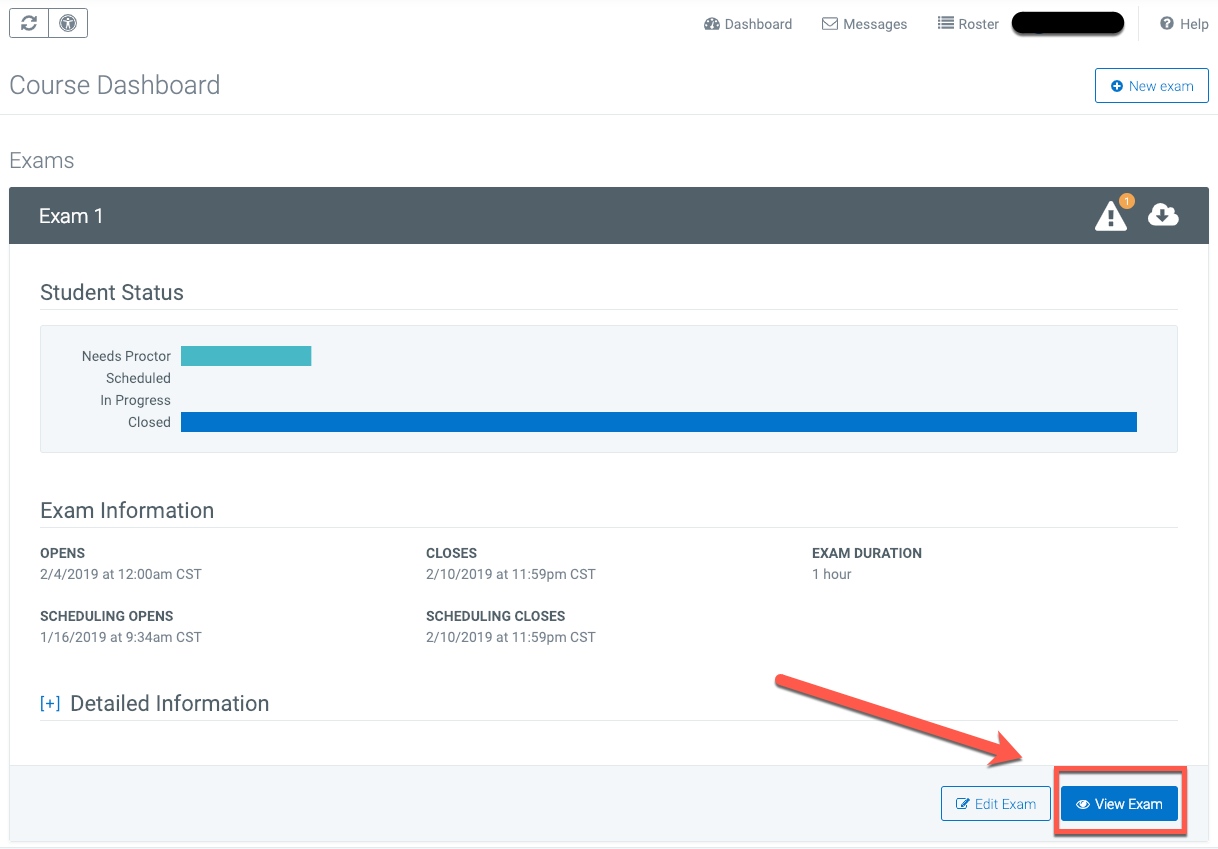Click the Exams section heading
This screenshot has height=849, width=1218.
pyautogui.click(x=42, y=161)
